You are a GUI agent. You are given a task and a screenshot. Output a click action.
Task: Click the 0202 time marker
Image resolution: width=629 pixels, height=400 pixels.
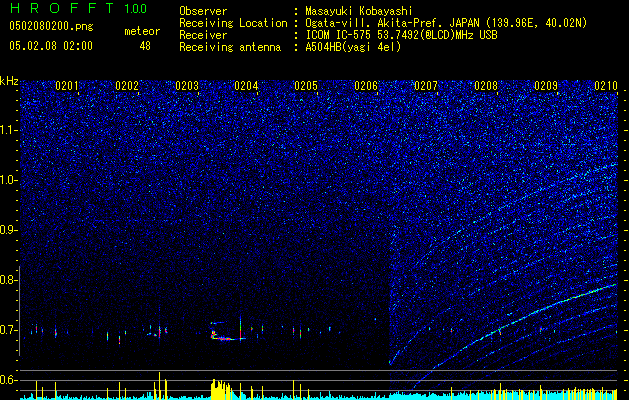pos(127,86)
